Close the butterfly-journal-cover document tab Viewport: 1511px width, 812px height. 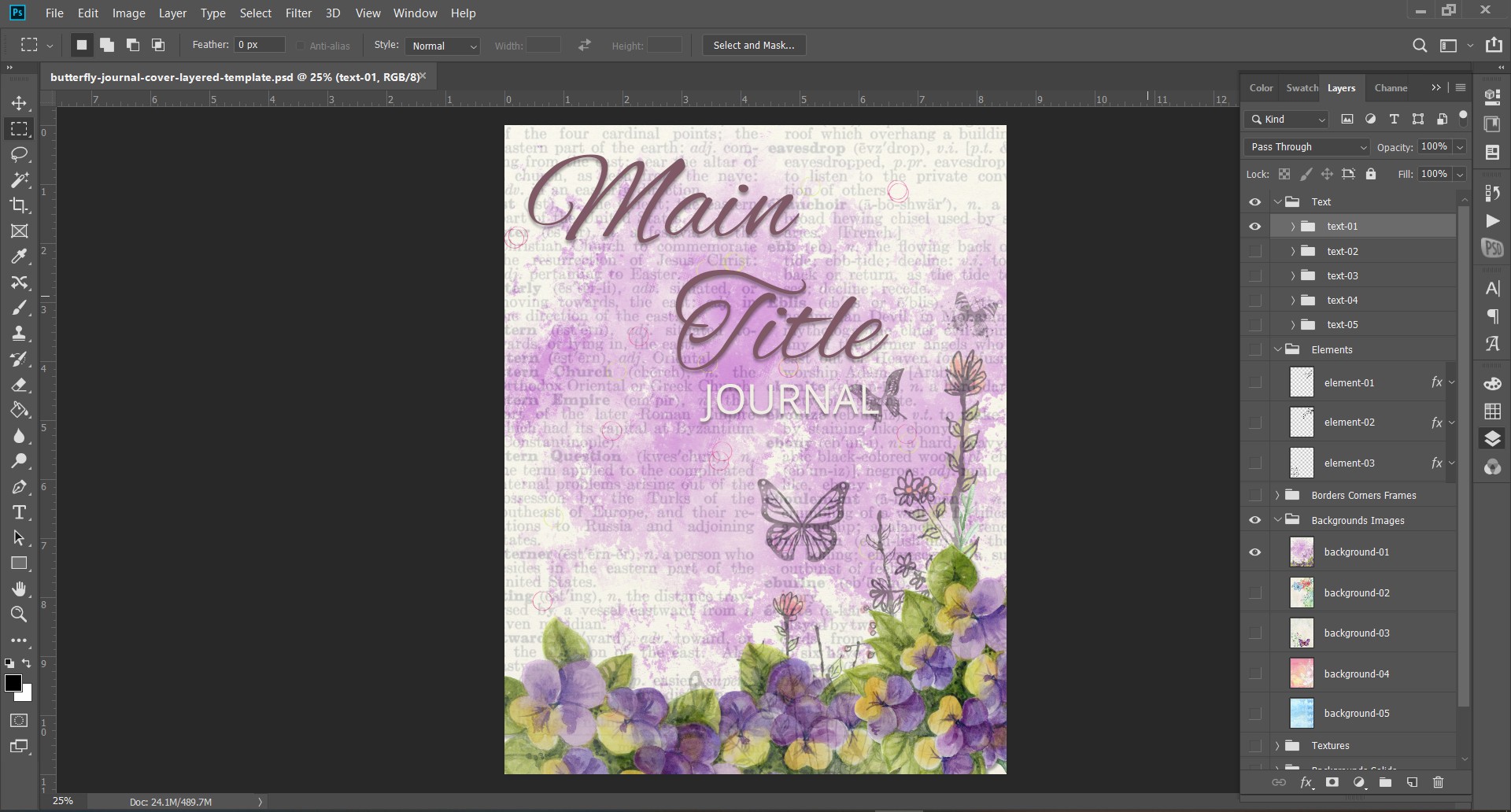point(423,76)
